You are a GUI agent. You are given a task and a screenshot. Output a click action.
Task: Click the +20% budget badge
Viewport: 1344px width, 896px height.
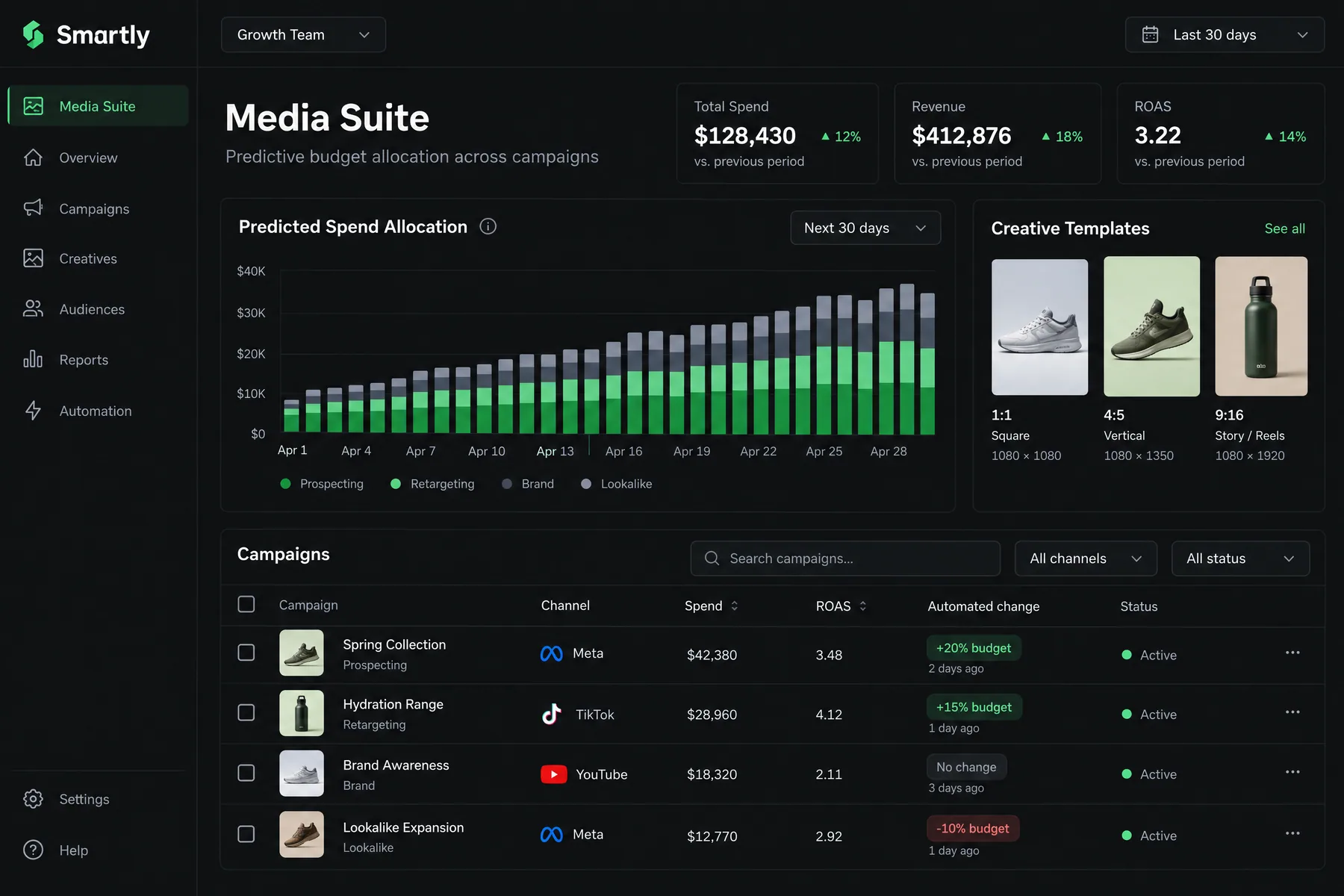pyautogui.click(x=974, y=648)
